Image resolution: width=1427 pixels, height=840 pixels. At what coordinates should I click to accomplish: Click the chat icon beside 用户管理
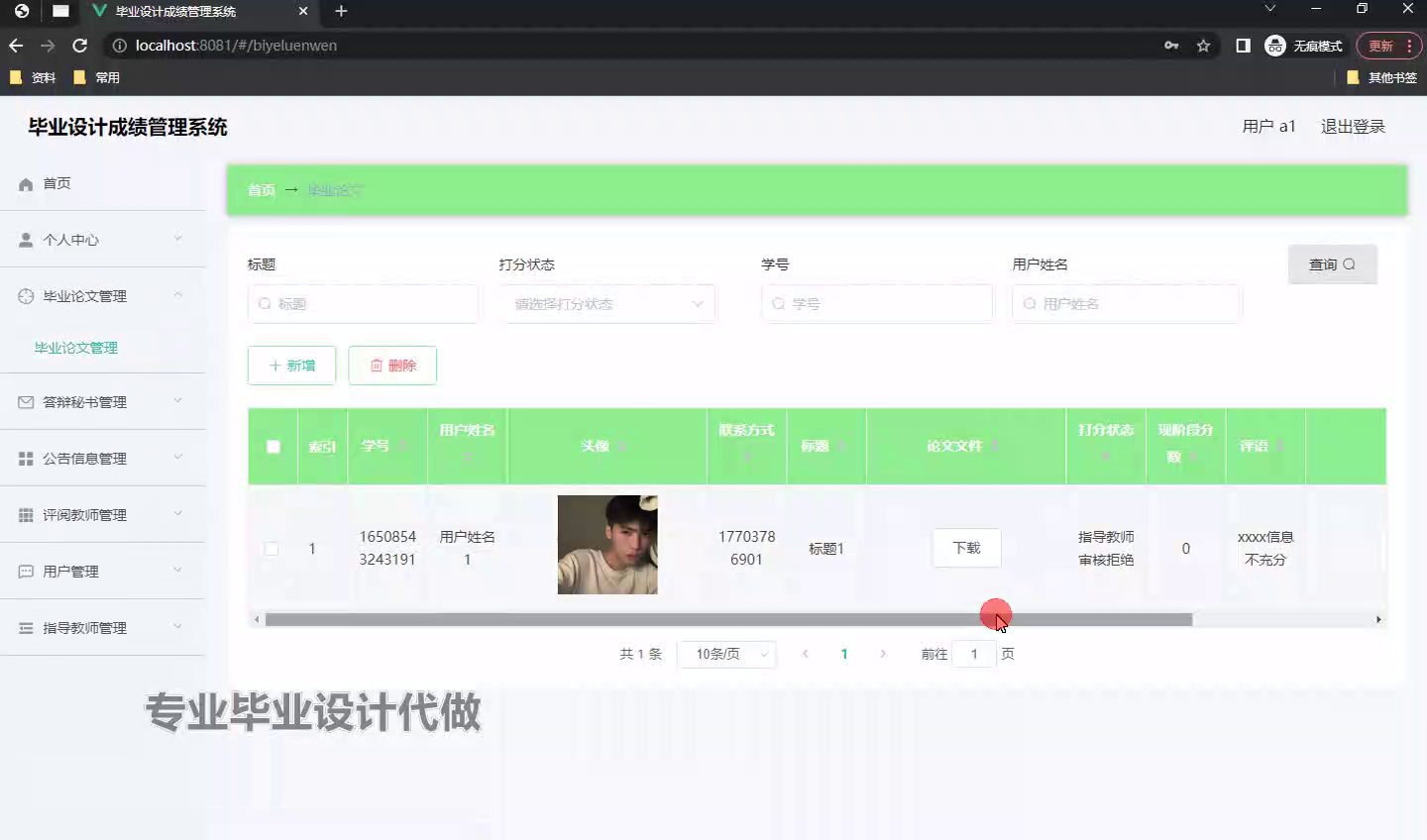[26, 572]
